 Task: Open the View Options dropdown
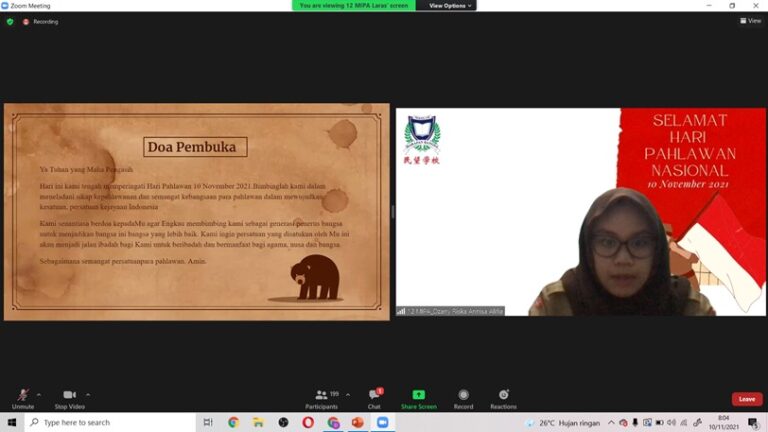(448, 6)
